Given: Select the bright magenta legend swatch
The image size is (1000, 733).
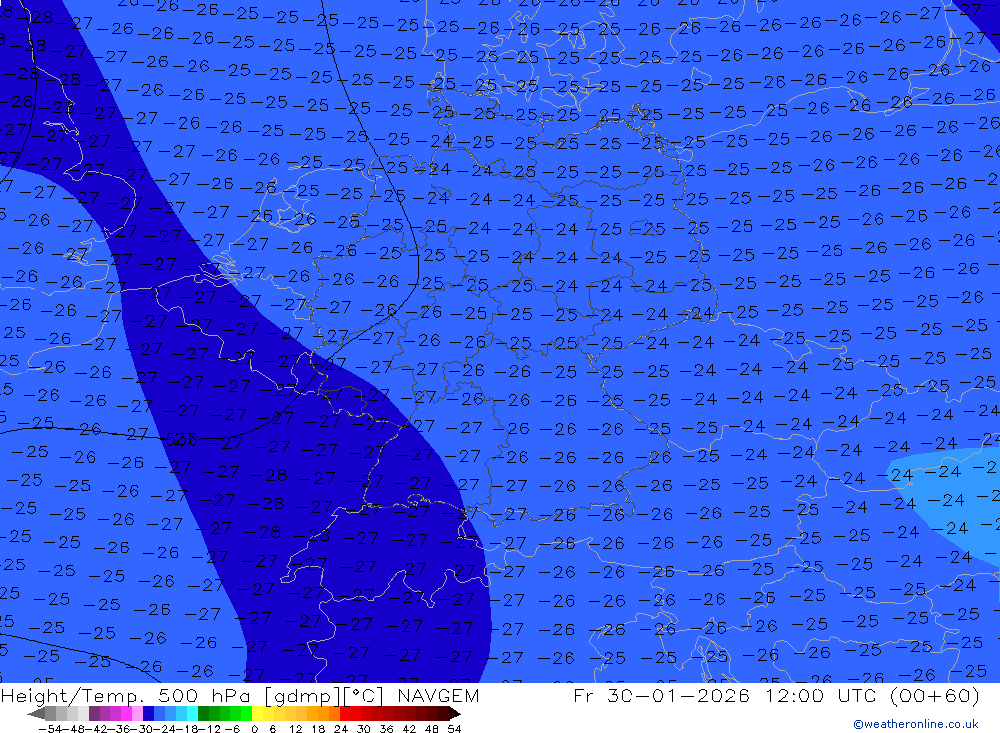Looking at the screenshot, I should (126, 713).
